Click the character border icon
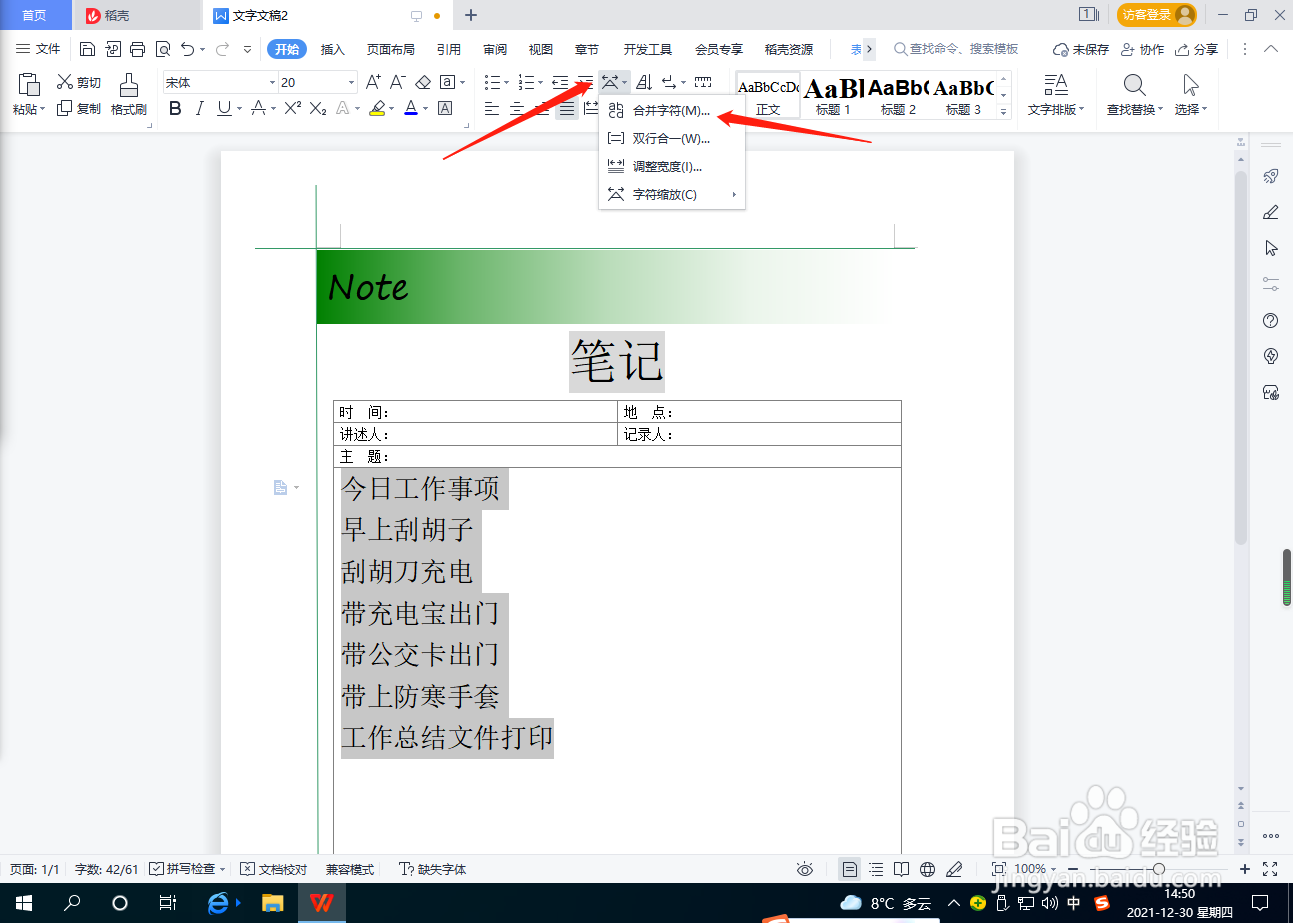This screenshot has height=923, width=1293. point(445,108)
